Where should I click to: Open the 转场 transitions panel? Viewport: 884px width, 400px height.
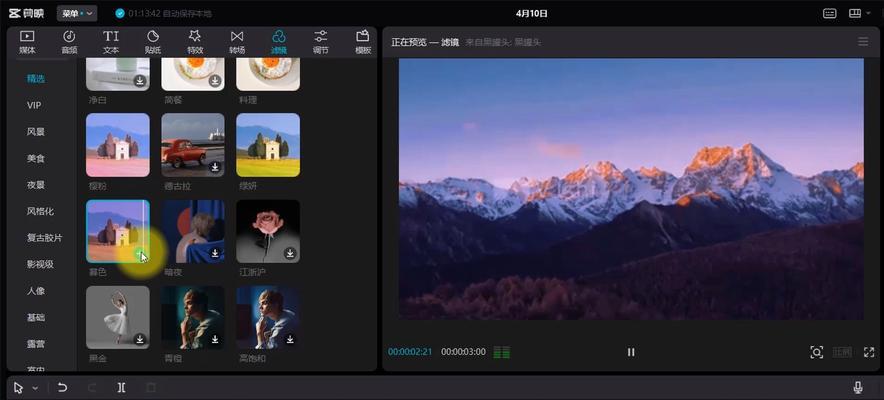[x=237, y=42]
